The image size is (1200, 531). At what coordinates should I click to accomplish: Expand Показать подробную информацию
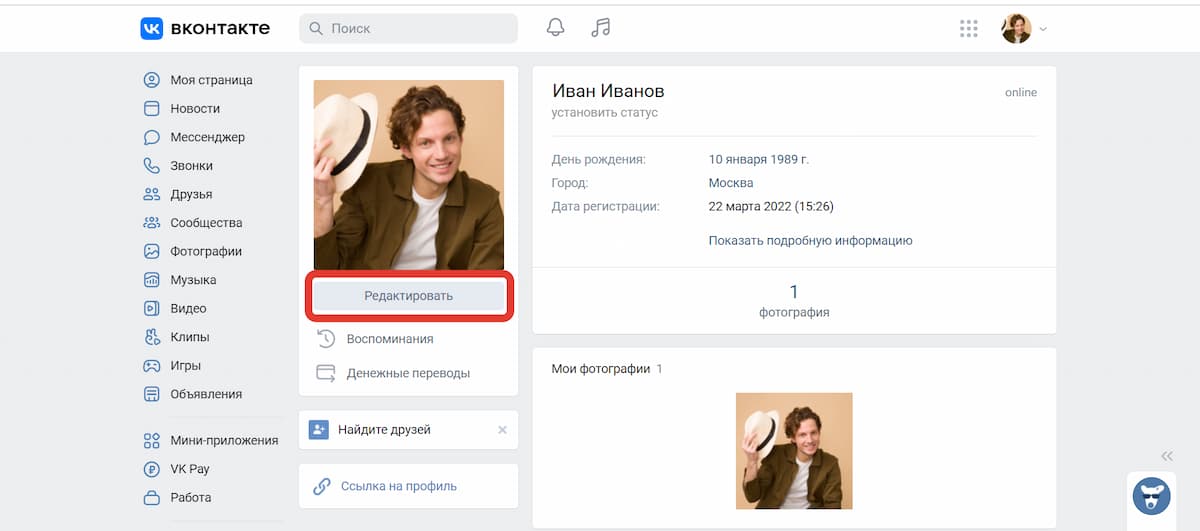810,241
